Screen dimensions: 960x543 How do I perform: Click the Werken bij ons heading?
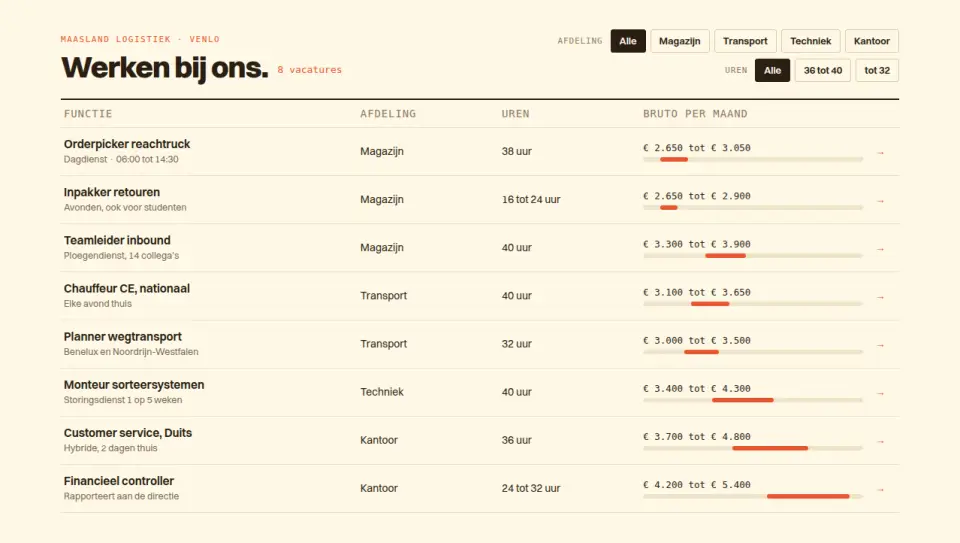[x=165, y=68]
